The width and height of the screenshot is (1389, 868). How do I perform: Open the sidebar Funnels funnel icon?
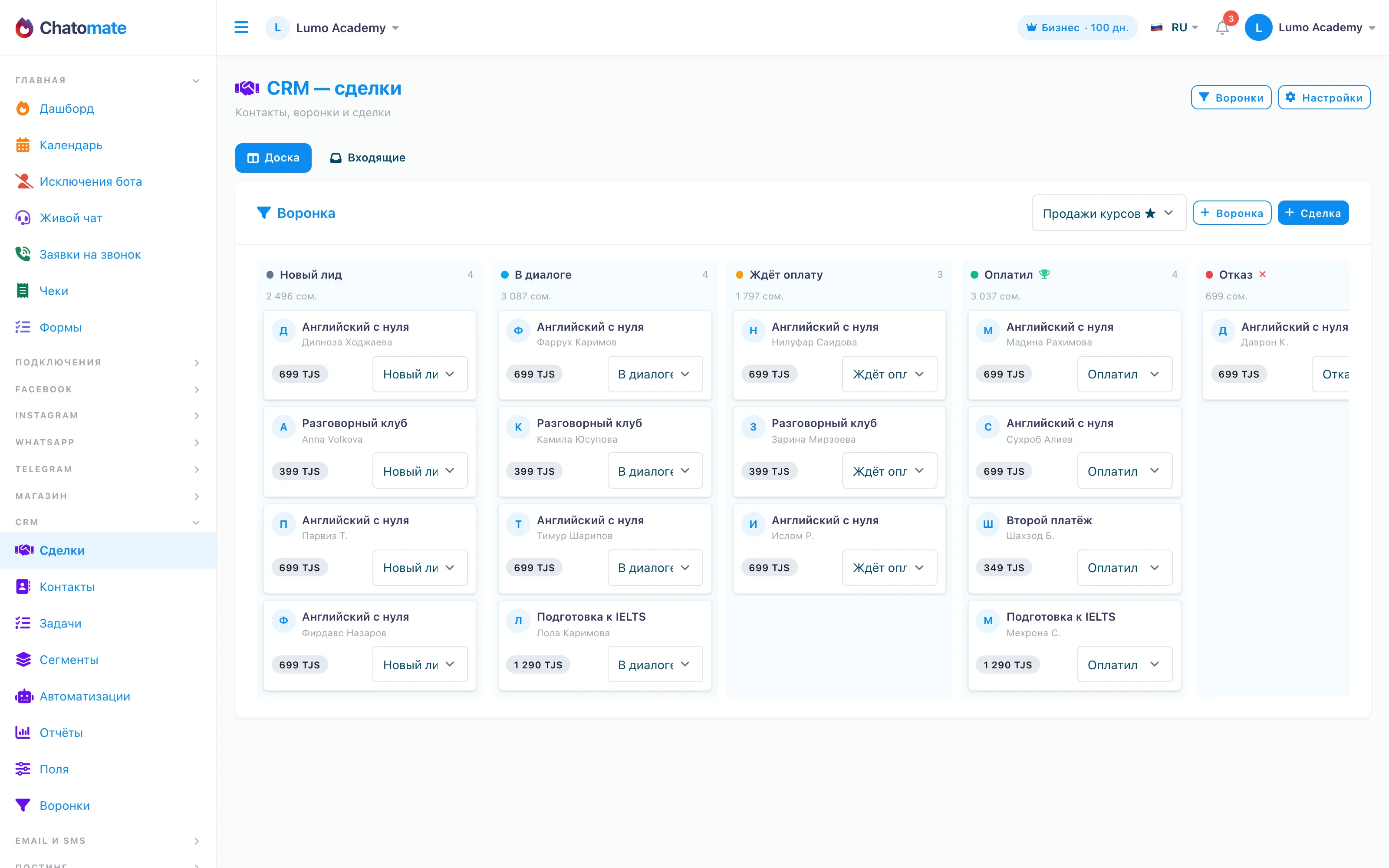coord(23,806)
